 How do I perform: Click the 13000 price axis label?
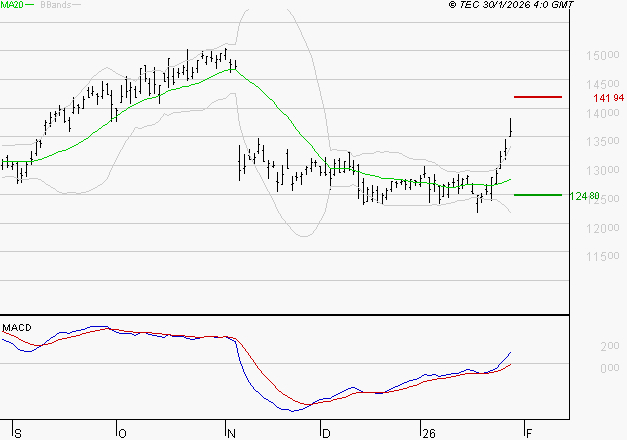pos(603,170)
